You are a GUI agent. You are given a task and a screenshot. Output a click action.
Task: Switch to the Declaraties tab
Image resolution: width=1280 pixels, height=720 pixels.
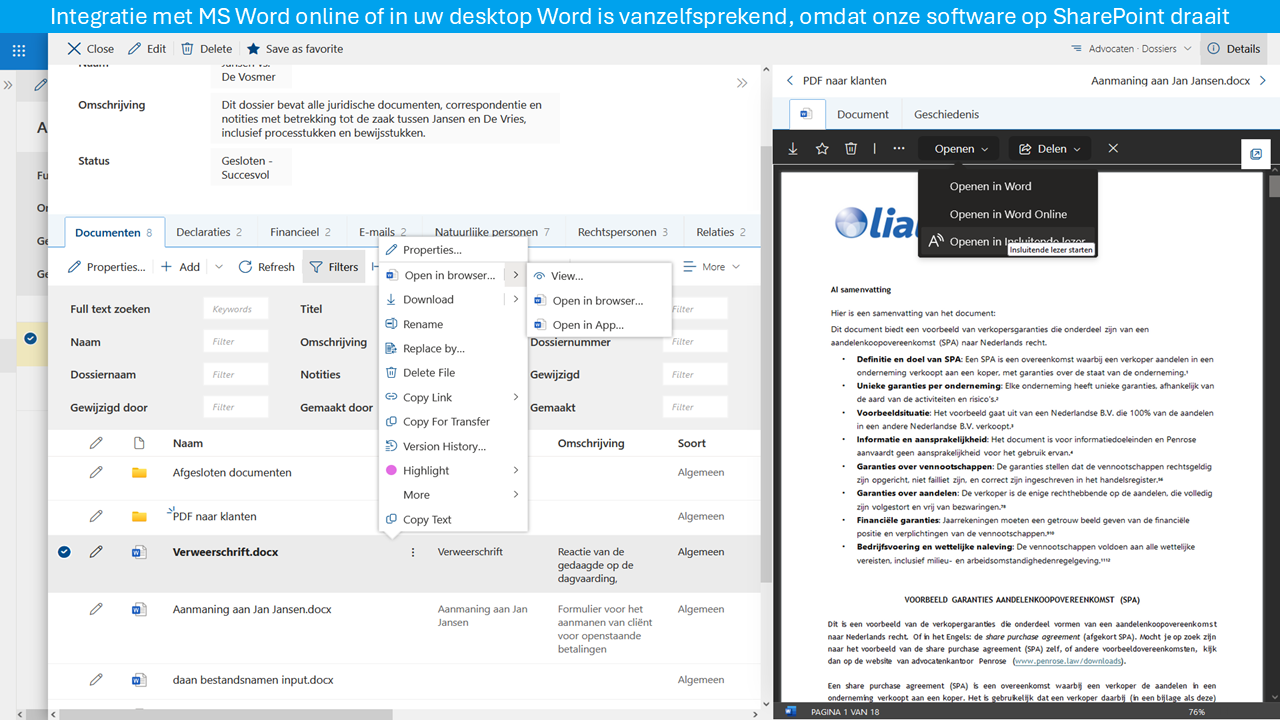[209, 232]
